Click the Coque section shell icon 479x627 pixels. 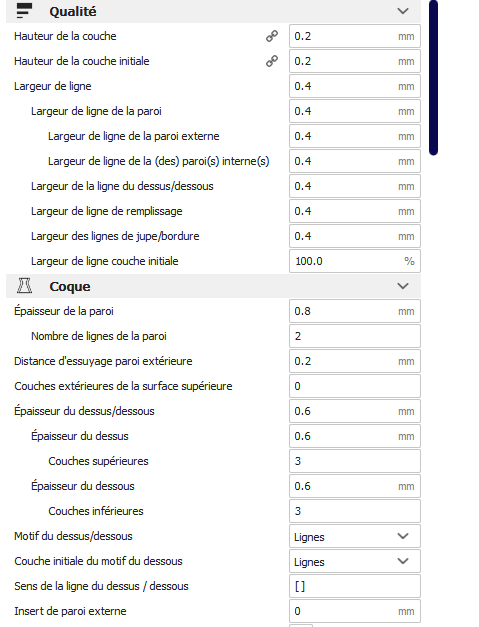24,286
